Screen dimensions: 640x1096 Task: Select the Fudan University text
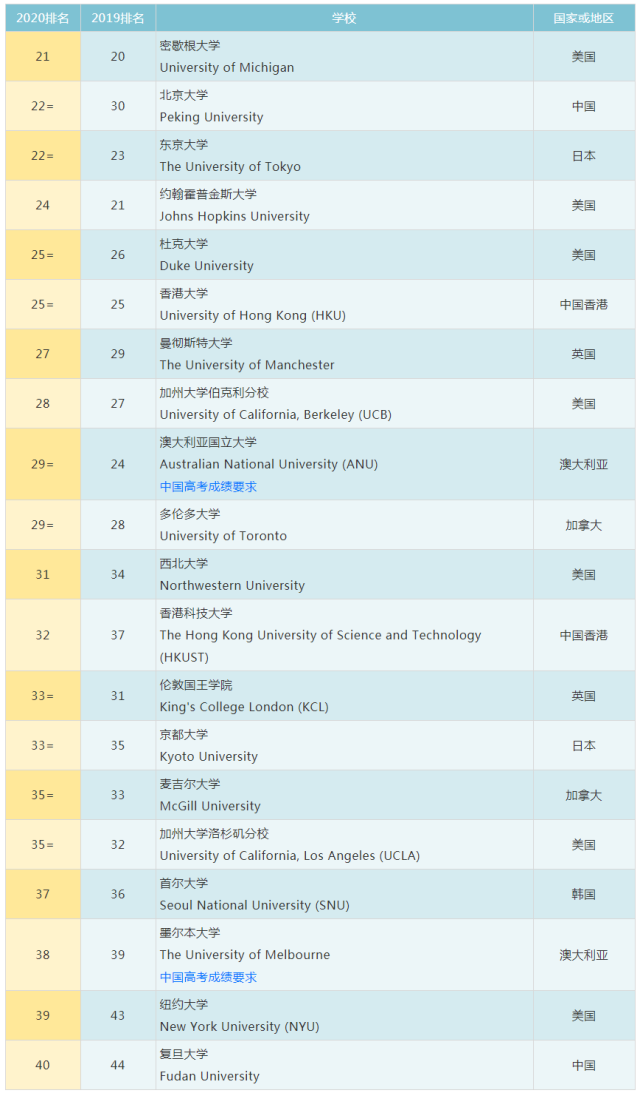209,1076
